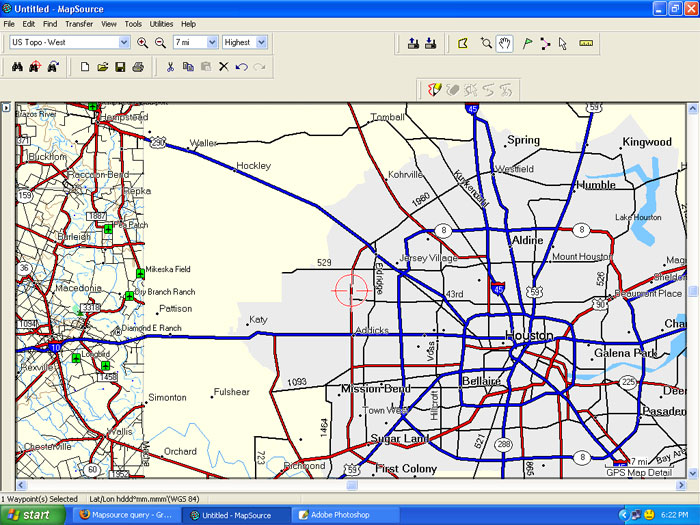Click Send To Device icon
Screen dimensions: 700x525
pyautogui.click(x=413, y=43)
